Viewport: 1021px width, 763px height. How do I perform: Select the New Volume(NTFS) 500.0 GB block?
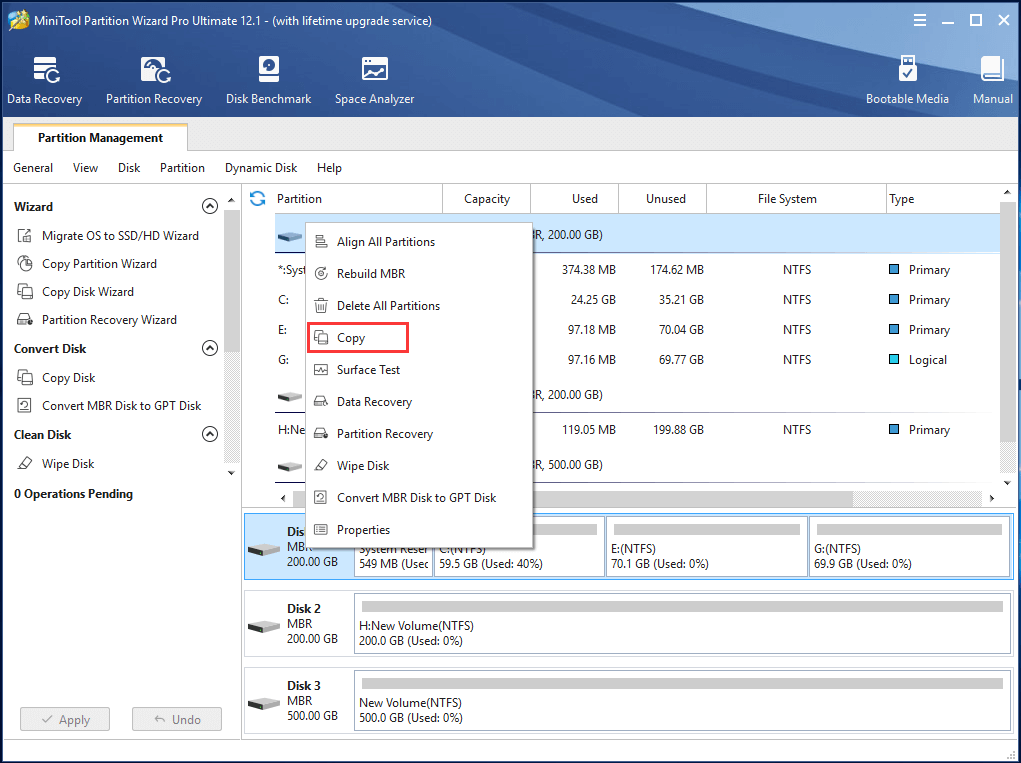point(682,700)
